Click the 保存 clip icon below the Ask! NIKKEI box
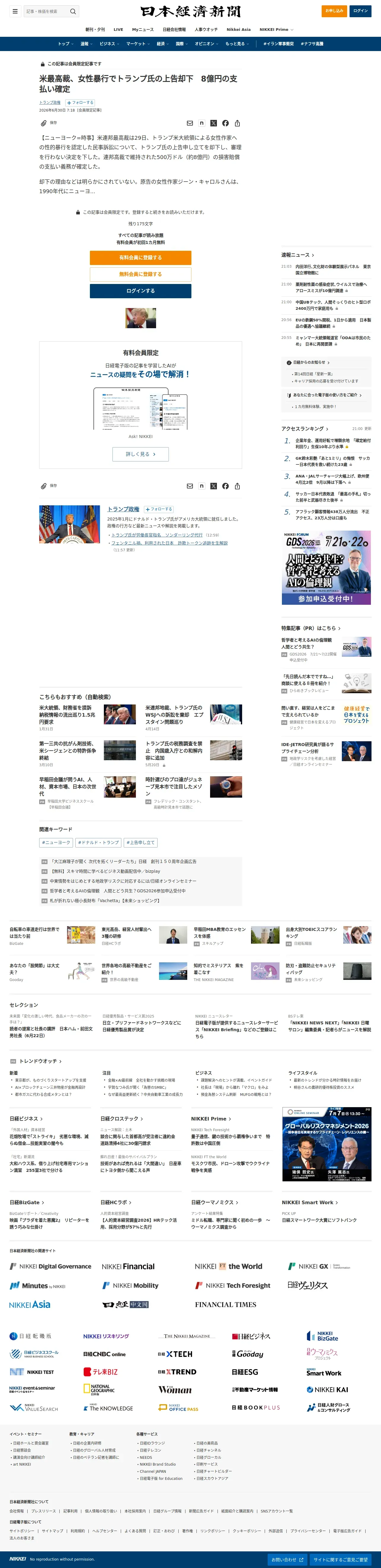Viewport: 381px width, 1568px height. point(44,486)
